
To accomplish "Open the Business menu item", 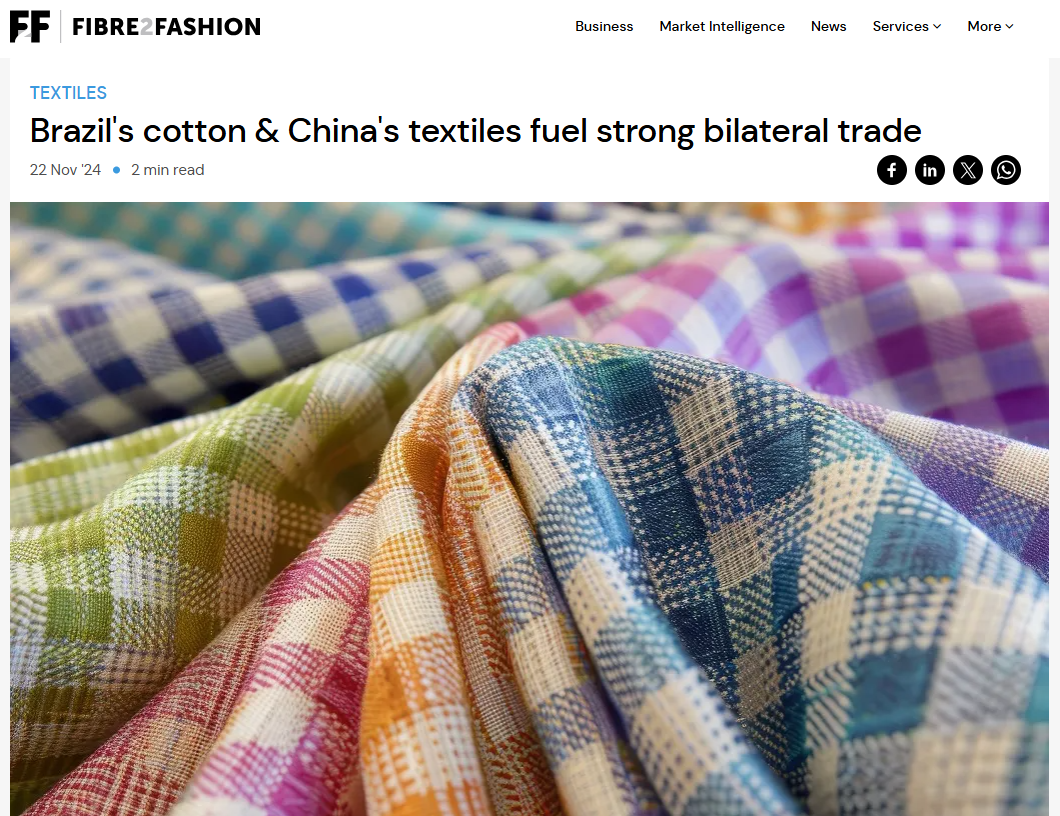I will click(x=604, y=26).
